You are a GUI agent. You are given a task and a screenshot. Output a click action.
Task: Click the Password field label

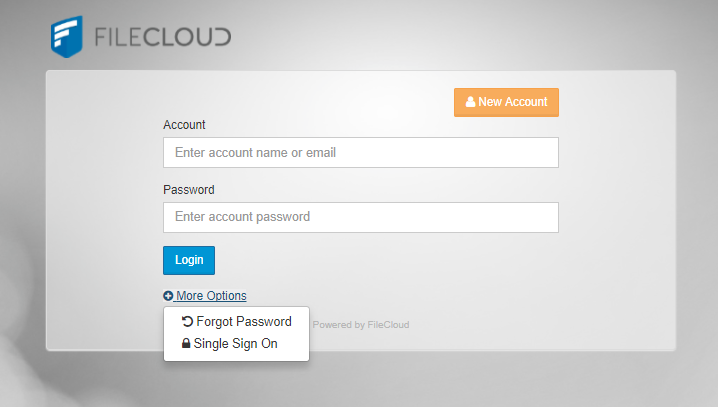[189, 190]
